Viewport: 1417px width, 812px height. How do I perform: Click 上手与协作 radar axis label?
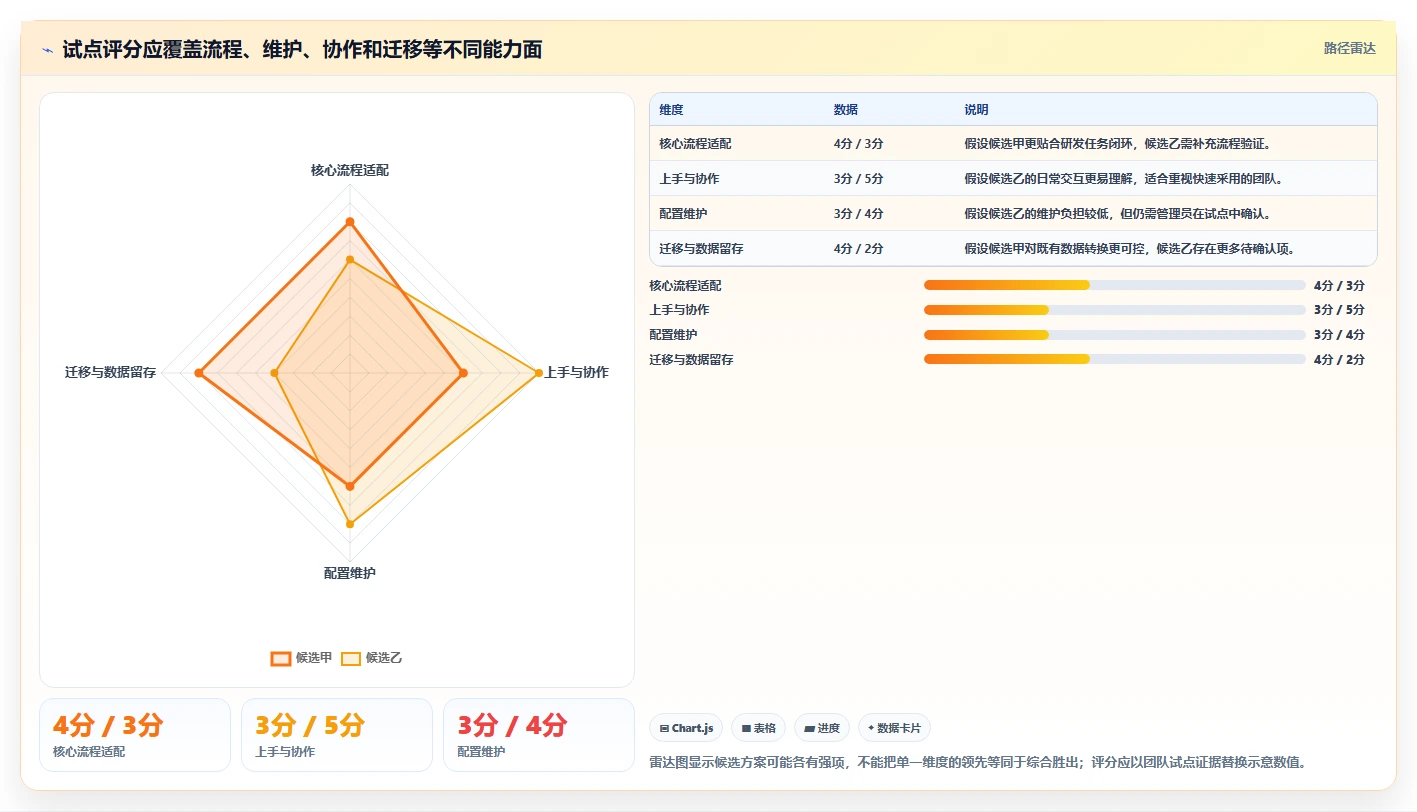point(576,372)
